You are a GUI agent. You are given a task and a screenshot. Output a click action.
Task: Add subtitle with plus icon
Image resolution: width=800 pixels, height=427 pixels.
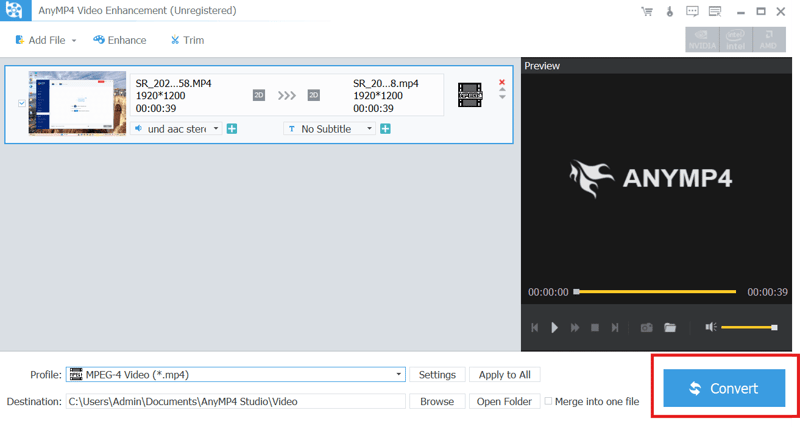pos(385,129)
